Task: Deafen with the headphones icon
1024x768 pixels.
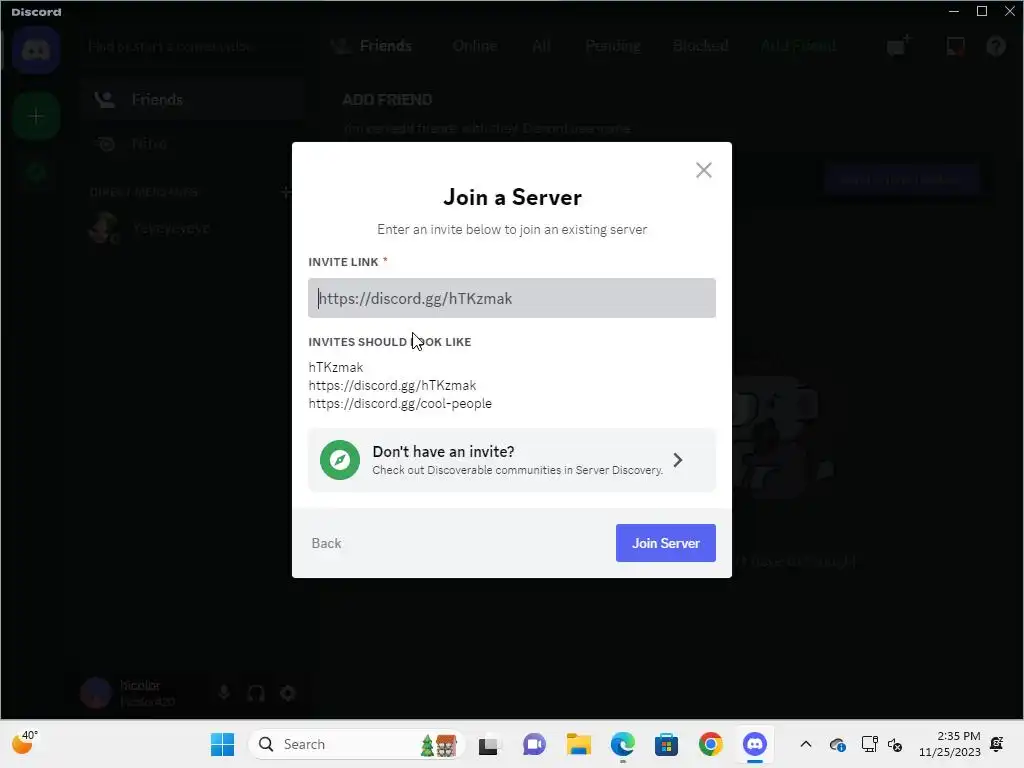Action: (x=256, y=693)
